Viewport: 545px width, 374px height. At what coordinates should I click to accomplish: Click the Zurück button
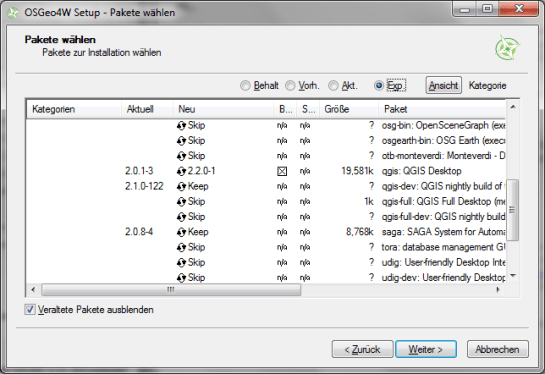362,349
